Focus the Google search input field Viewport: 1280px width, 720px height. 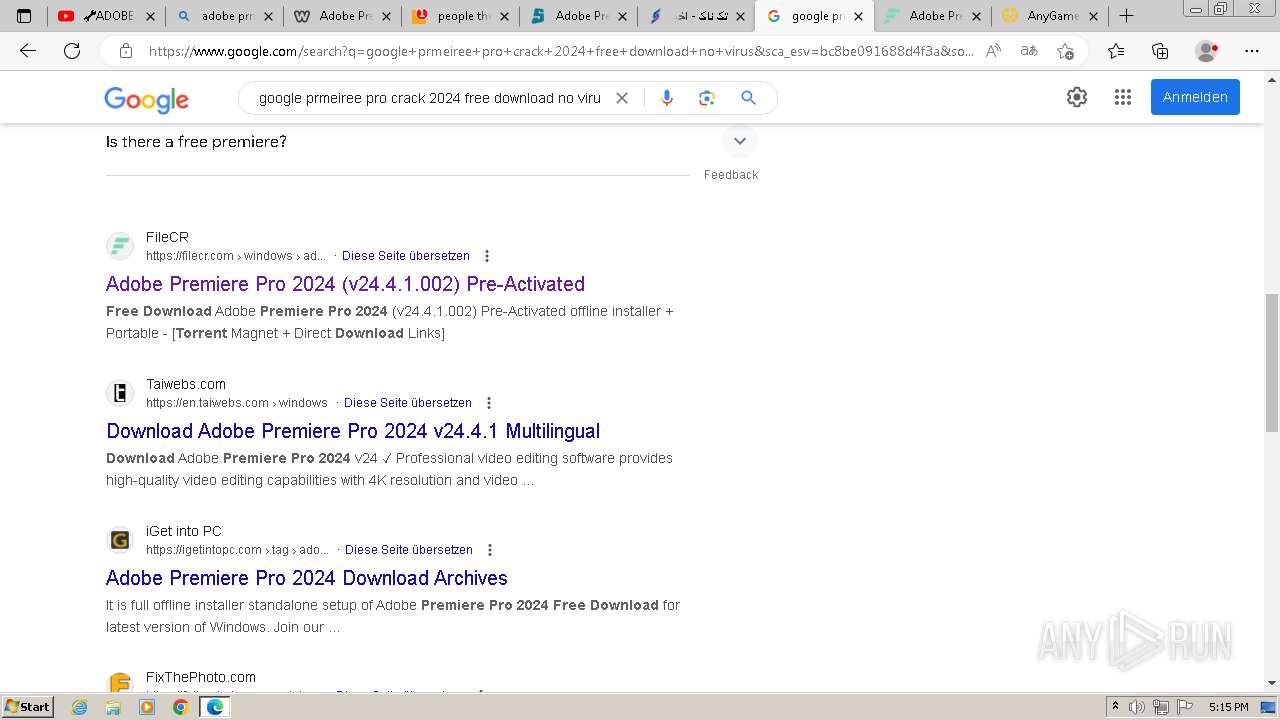point(430,98)
